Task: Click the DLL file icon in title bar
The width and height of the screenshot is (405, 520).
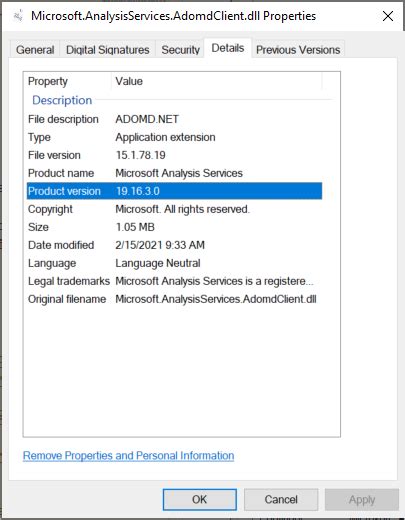Action: point(18,16)
